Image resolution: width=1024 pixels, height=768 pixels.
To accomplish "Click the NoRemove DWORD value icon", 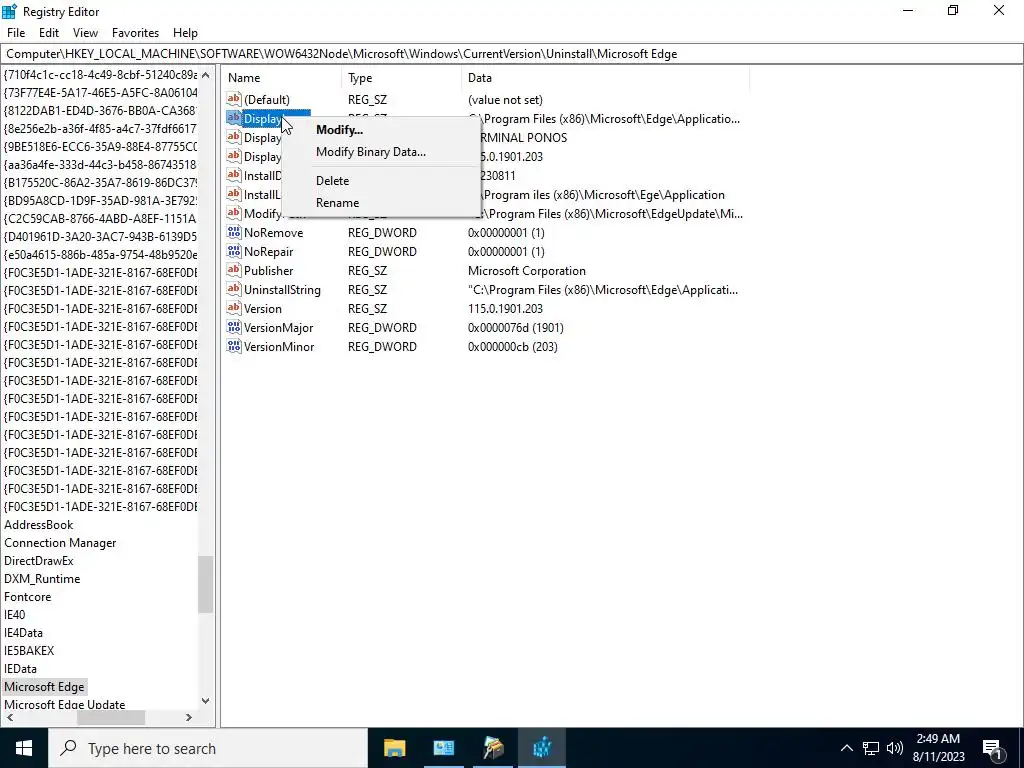I will [x=234, y=232].
